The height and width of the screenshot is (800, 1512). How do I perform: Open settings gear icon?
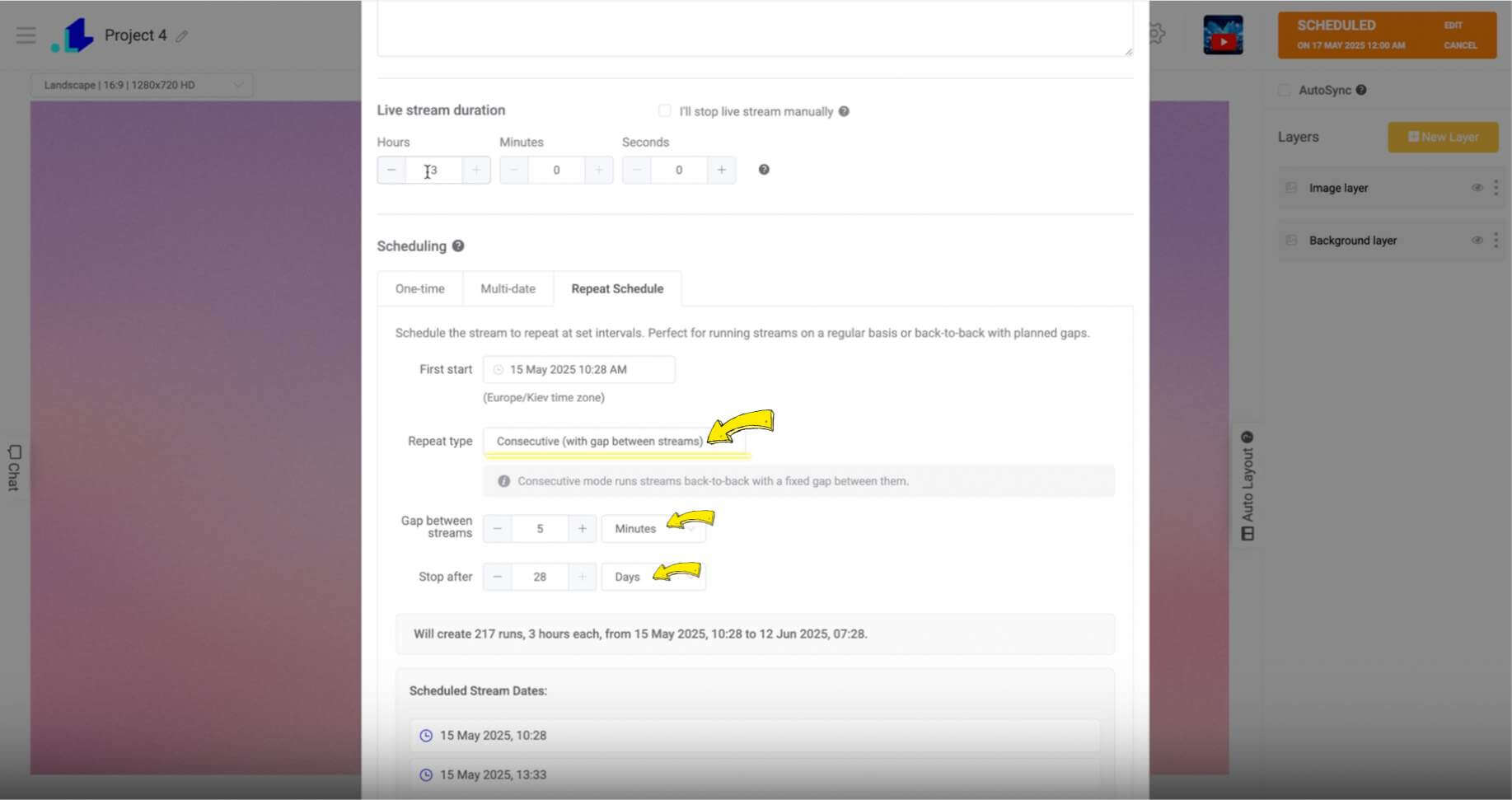click(1157, 35)
